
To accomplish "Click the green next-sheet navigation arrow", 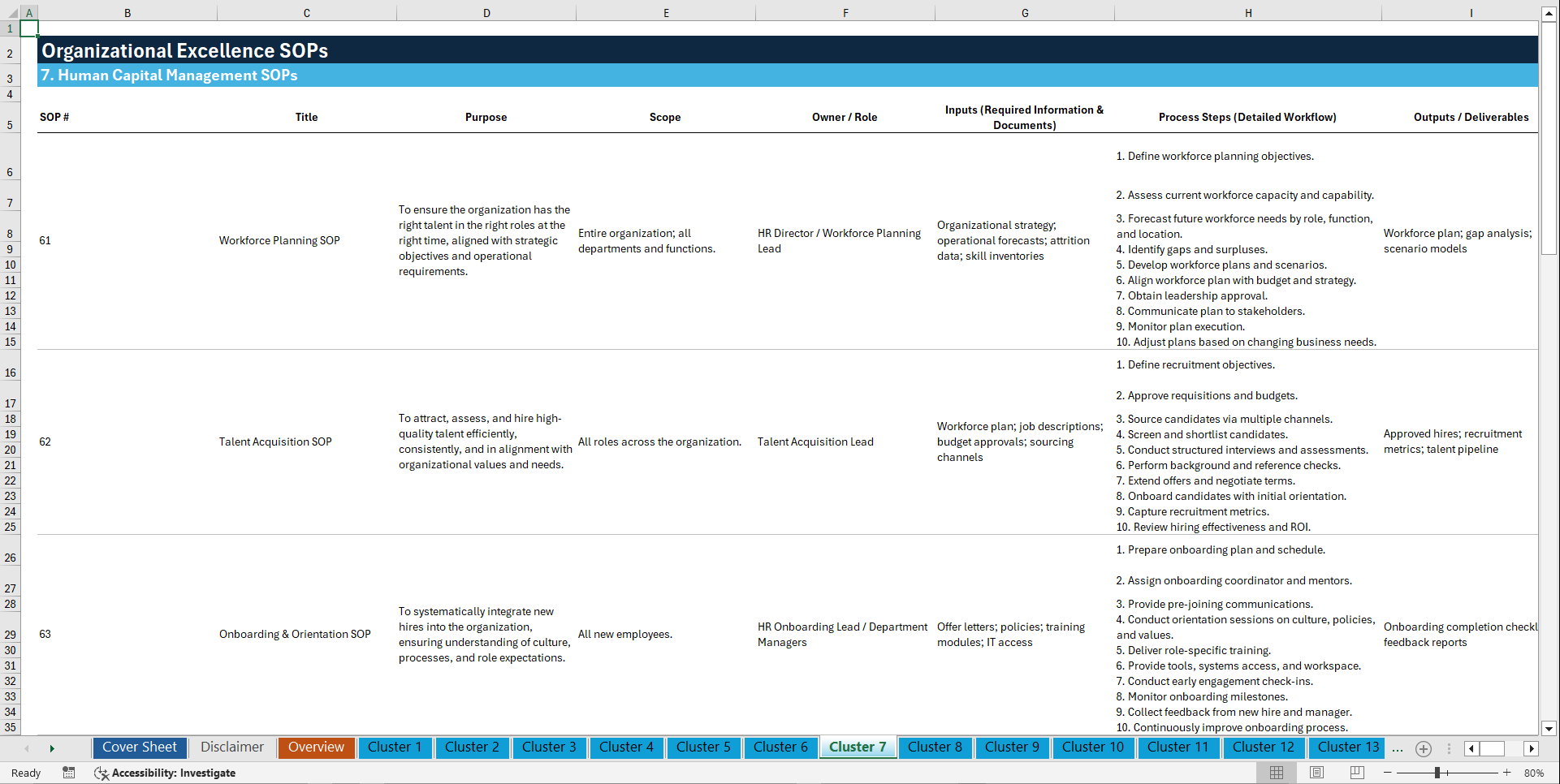I will click(53, 748).
